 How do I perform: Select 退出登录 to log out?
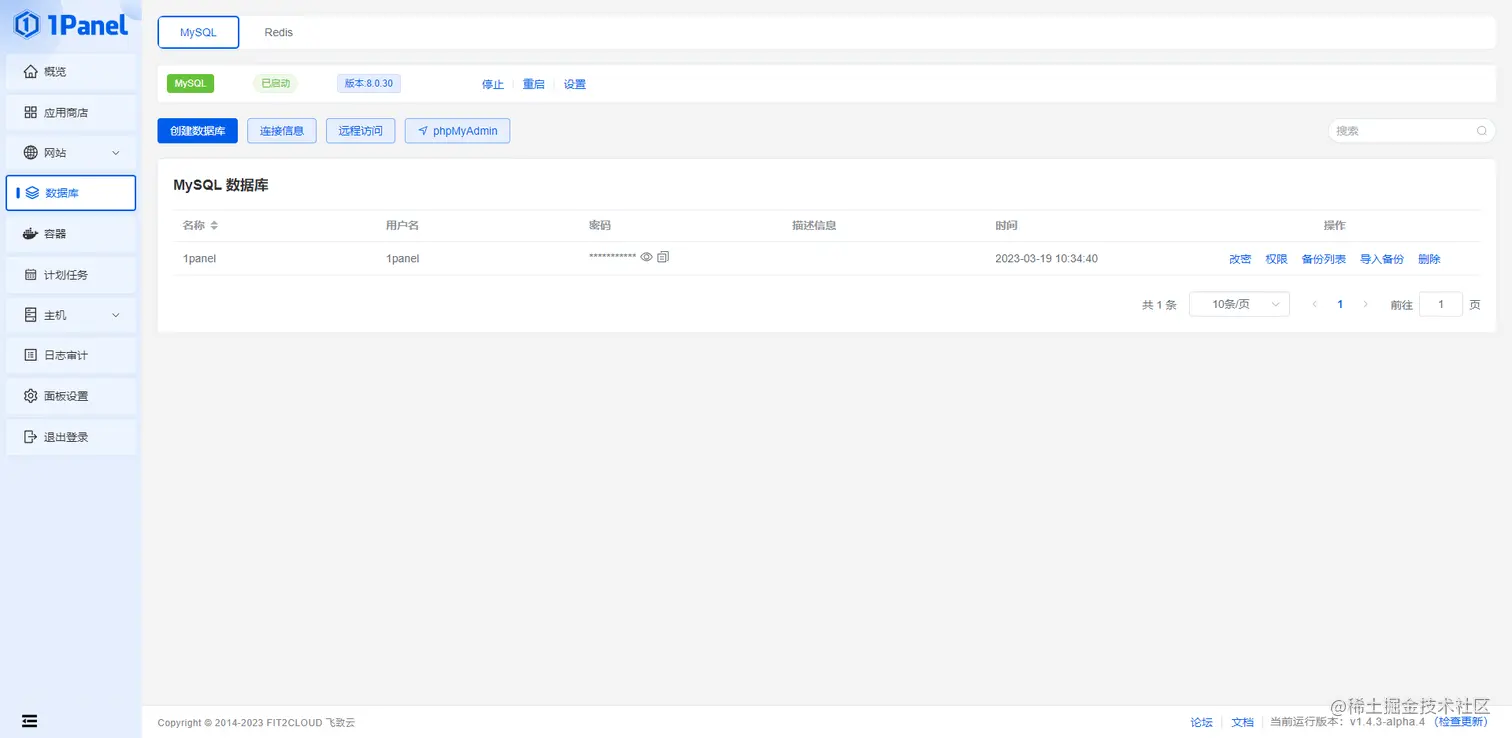tap(71, 437)
